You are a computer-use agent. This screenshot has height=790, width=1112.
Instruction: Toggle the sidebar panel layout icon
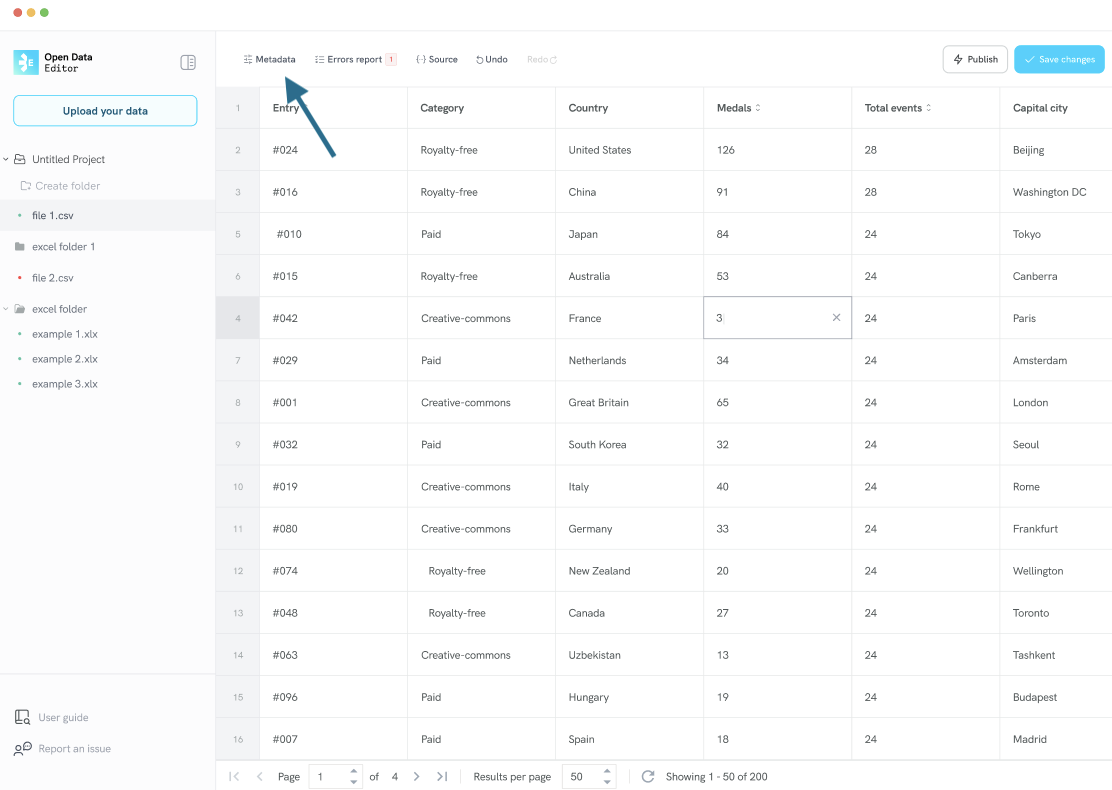(x=188, y=62)
